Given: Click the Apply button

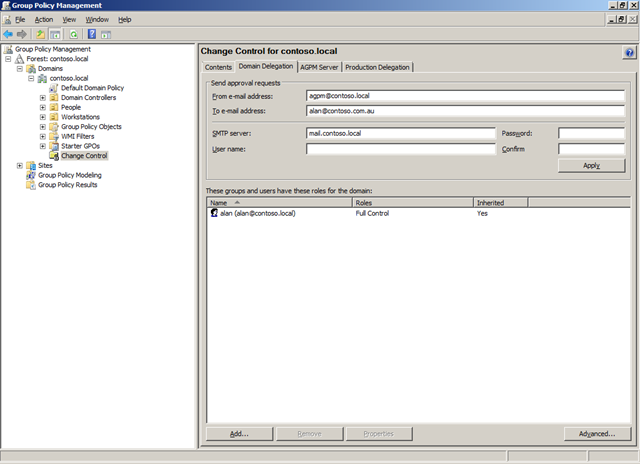Looking at the screenshot, I should coord(591,165).
